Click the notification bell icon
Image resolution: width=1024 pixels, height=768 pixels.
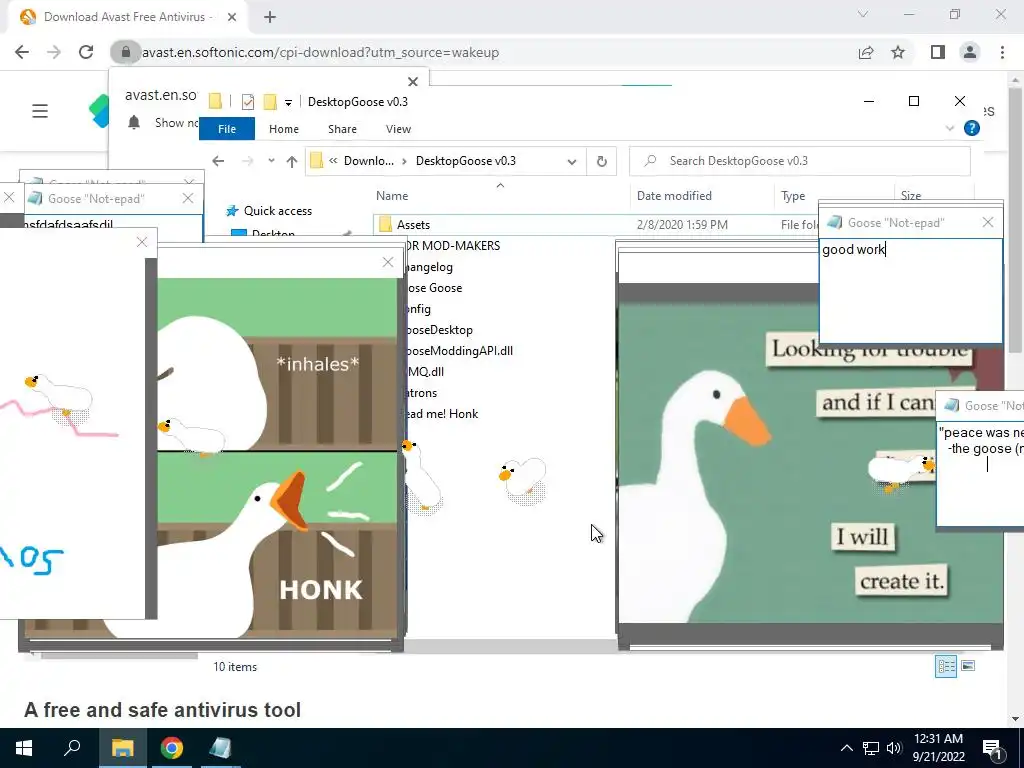(x=134, y=123)
